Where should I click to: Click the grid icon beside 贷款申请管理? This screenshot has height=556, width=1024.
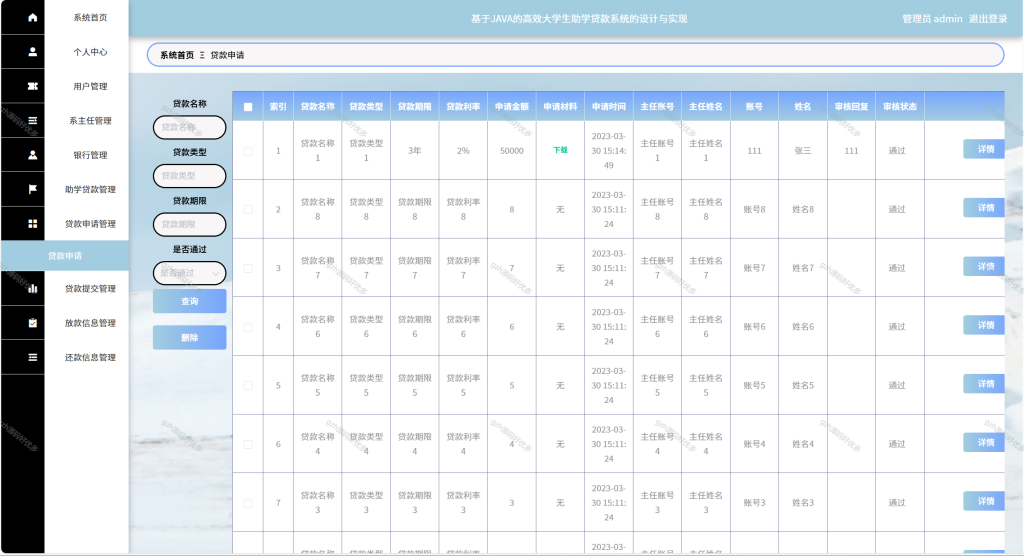pyautogui.click(x=33, y=223)
